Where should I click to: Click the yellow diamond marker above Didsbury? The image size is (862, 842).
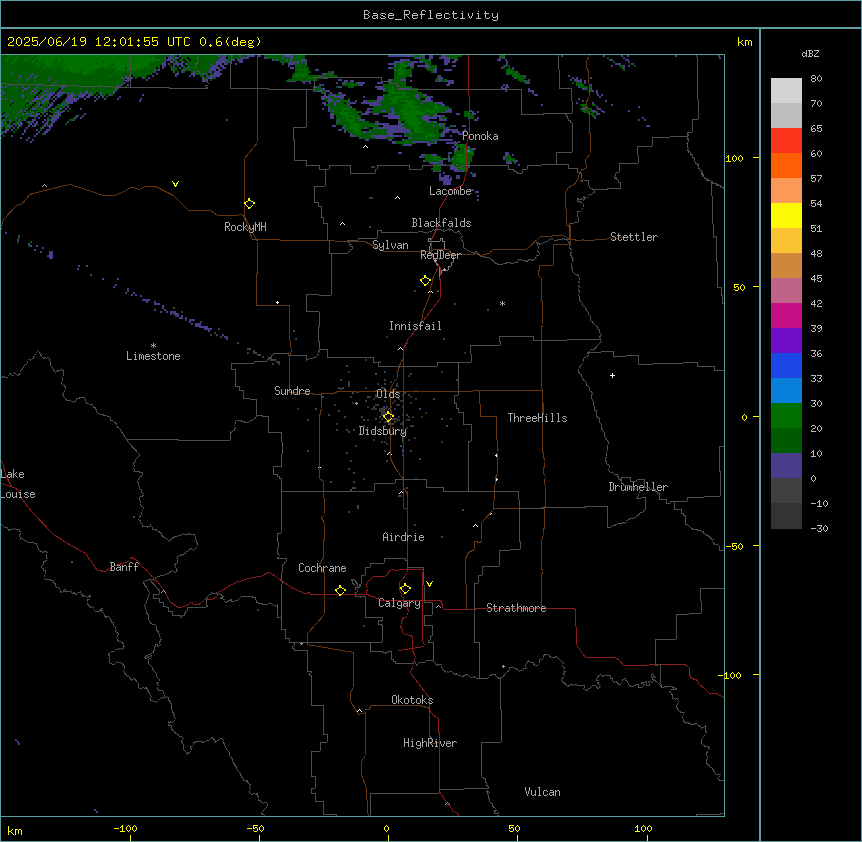click(388, 417)
